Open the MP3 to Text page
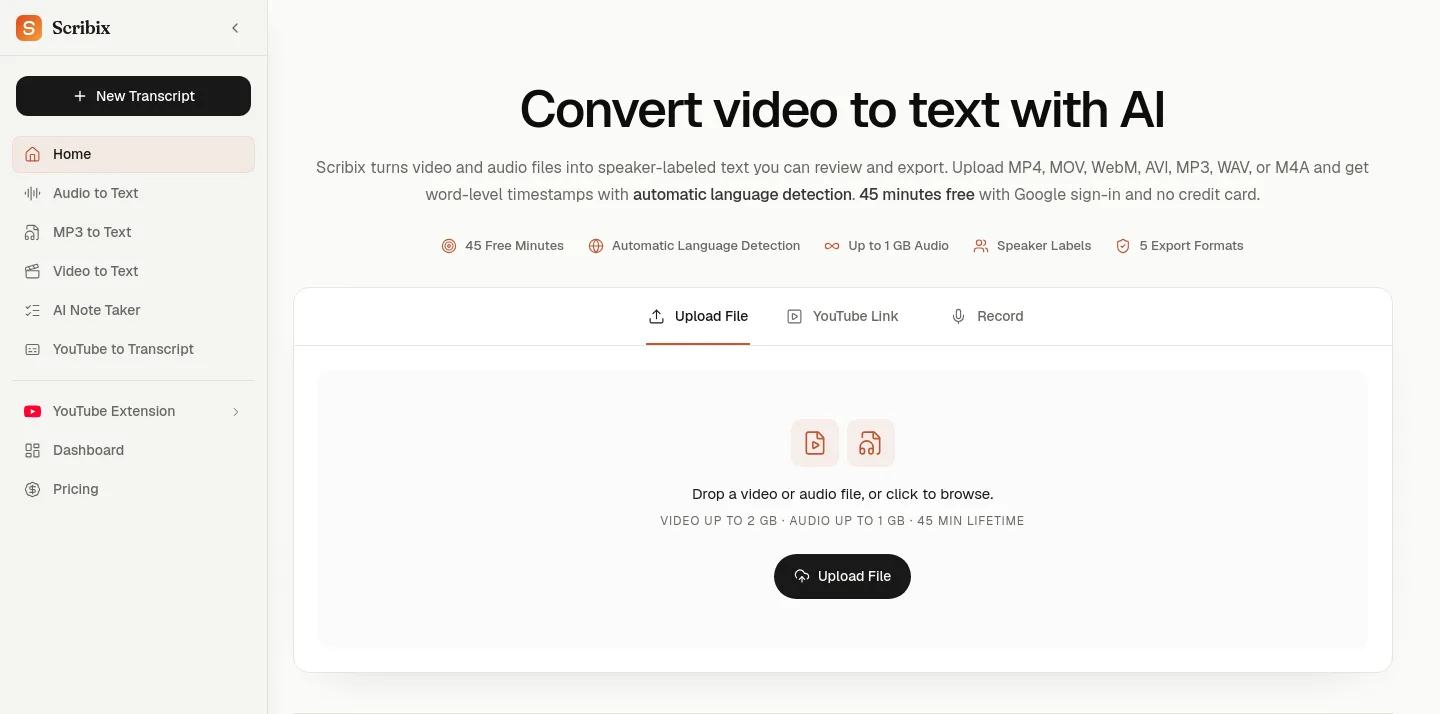 click(x=133, y=232)
